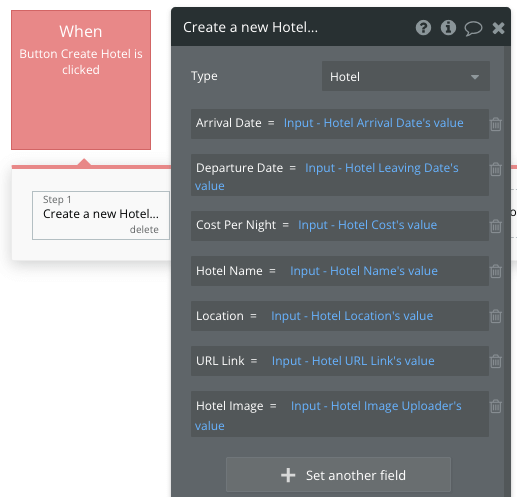Click the Hotel Image field label
The image size is (517, 497).
(230, 406)
